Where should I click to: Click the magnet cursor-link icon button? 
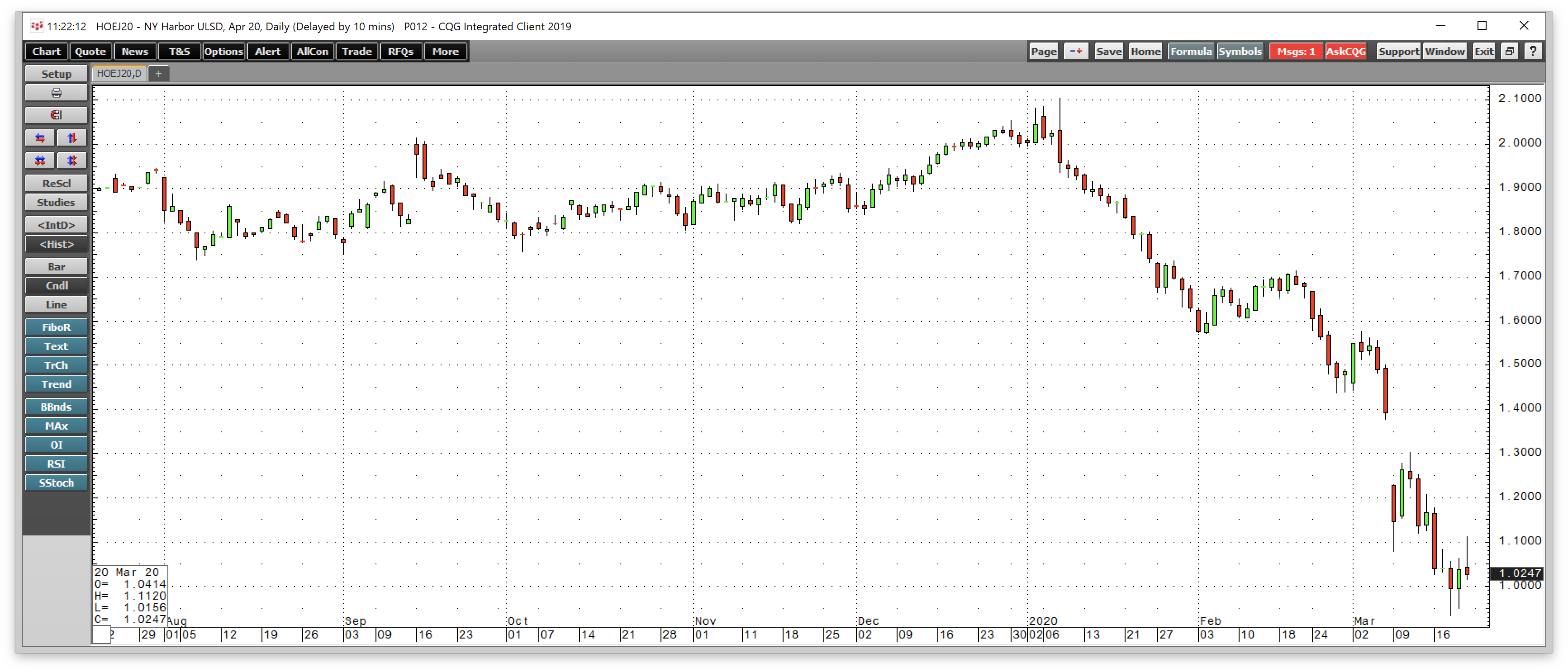[x=56, y=115]
